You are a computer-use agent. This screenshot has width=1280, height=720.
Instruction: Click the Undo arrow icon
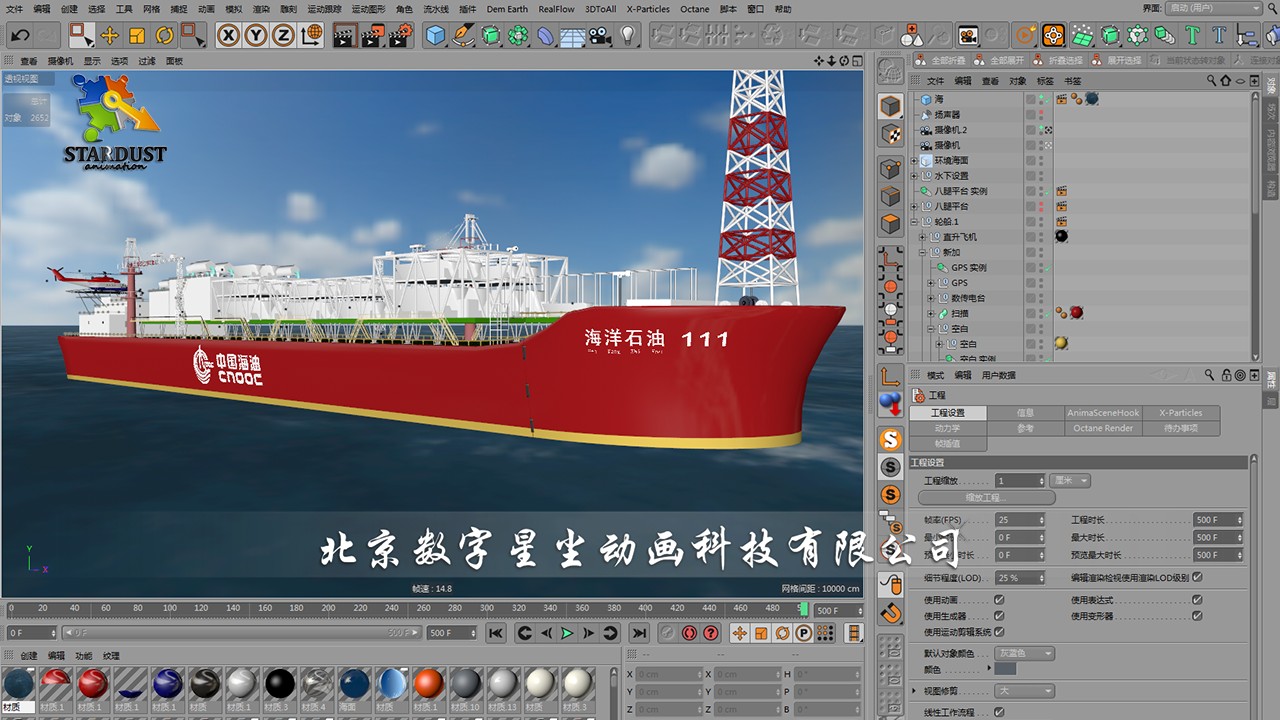click(x=20, y=36)
